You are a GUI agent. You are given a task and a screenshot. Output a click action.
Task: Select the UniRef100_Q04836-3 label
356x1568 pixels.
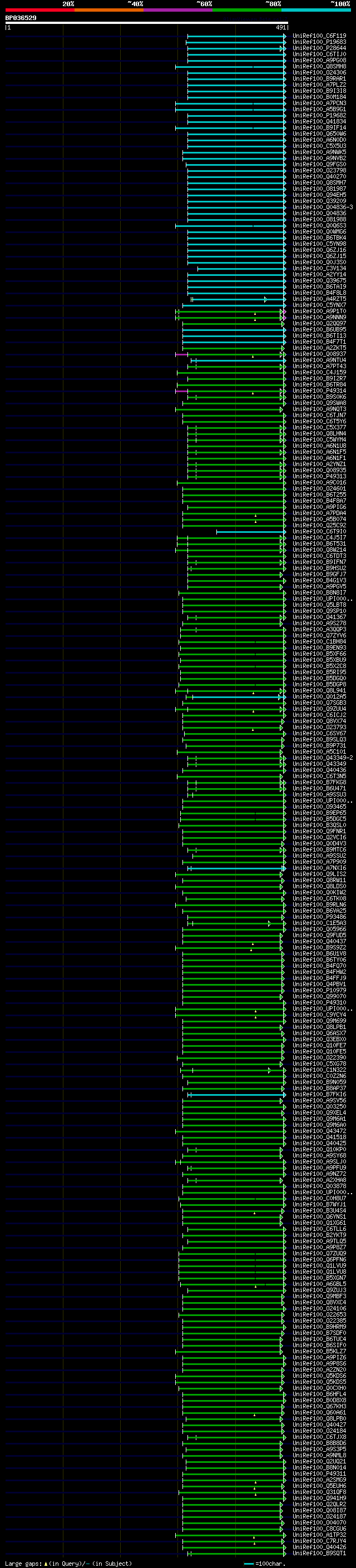click(x=323, y=207)
